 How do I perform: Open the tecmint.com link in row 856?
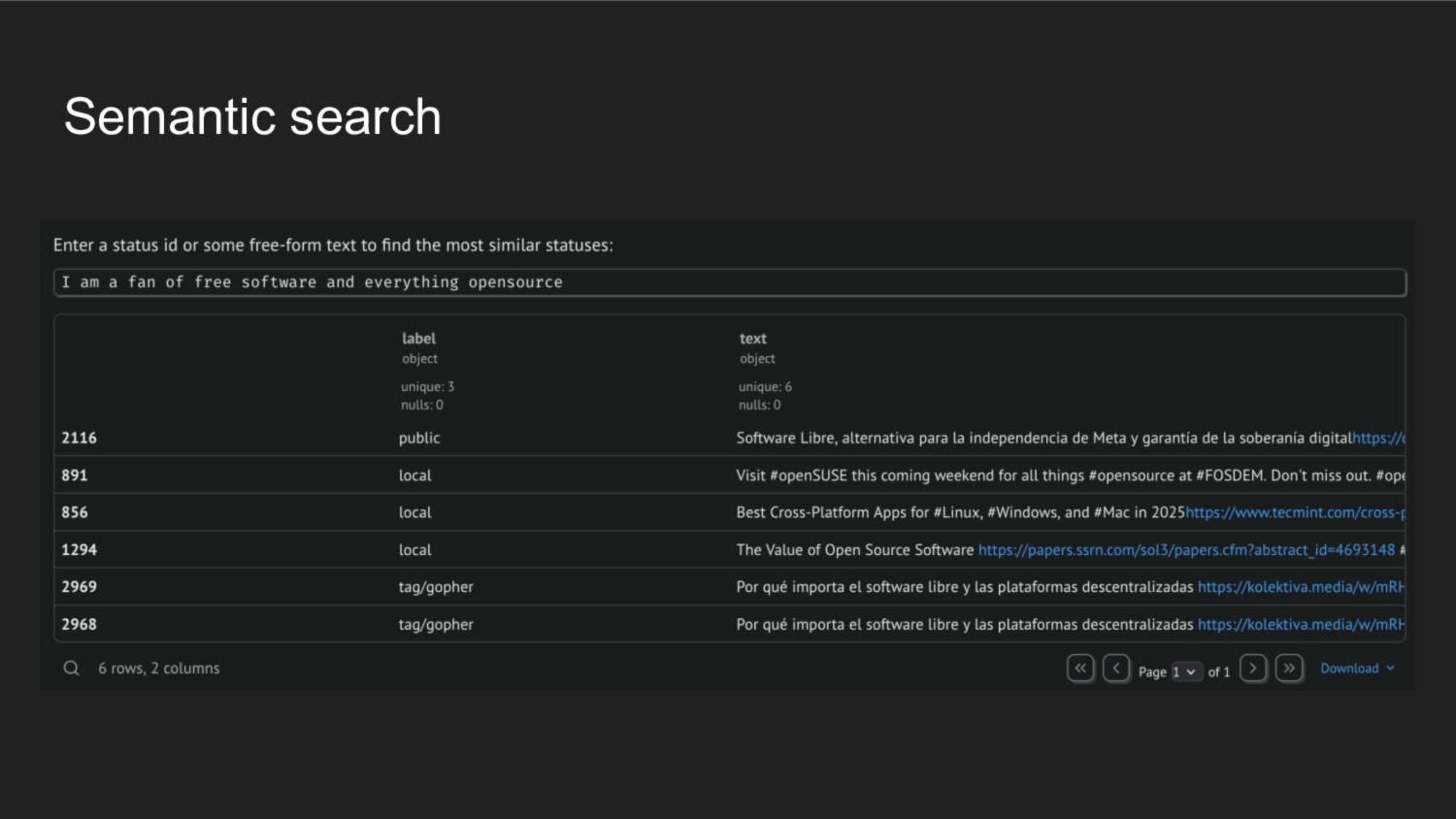tap(1294, 512)
